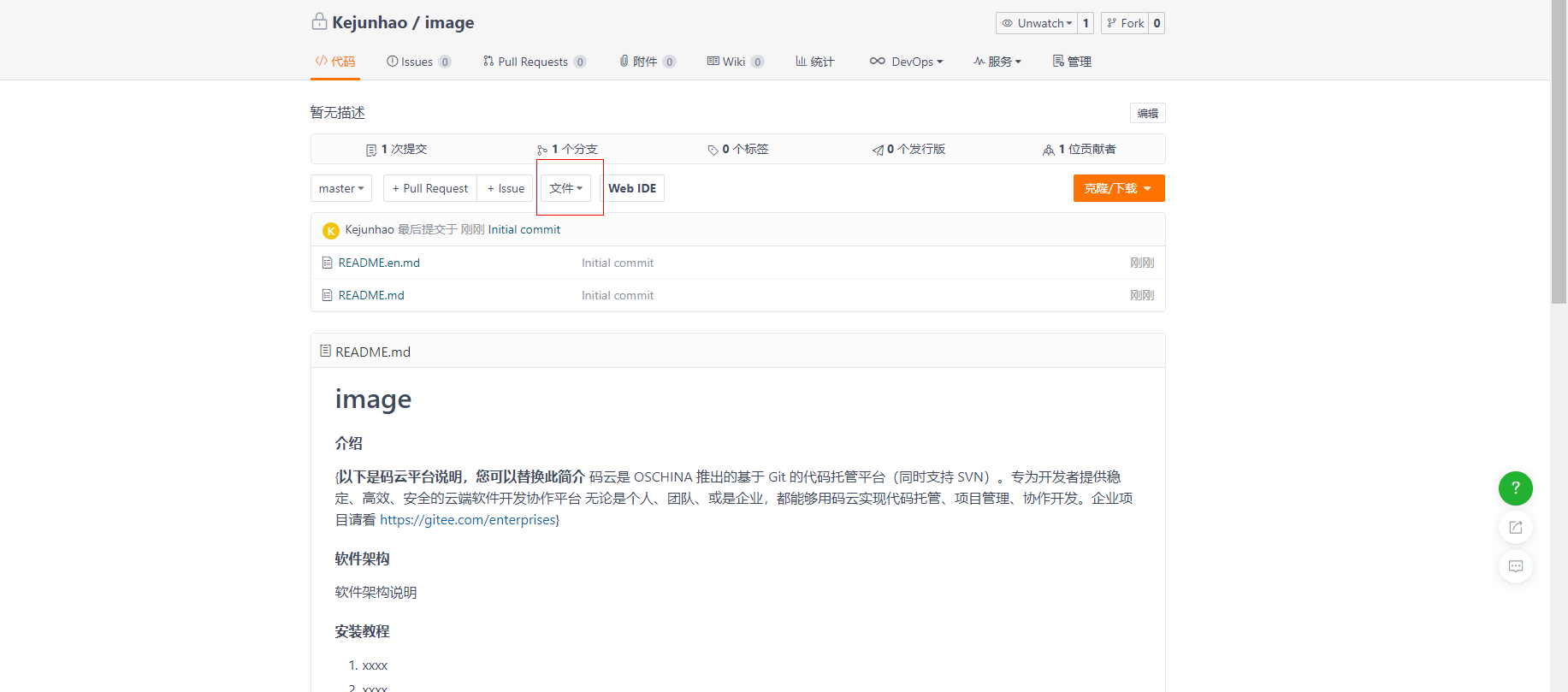Click the private repository lock icon
This screenshot has height=692, width=1568.
(319, 21)
